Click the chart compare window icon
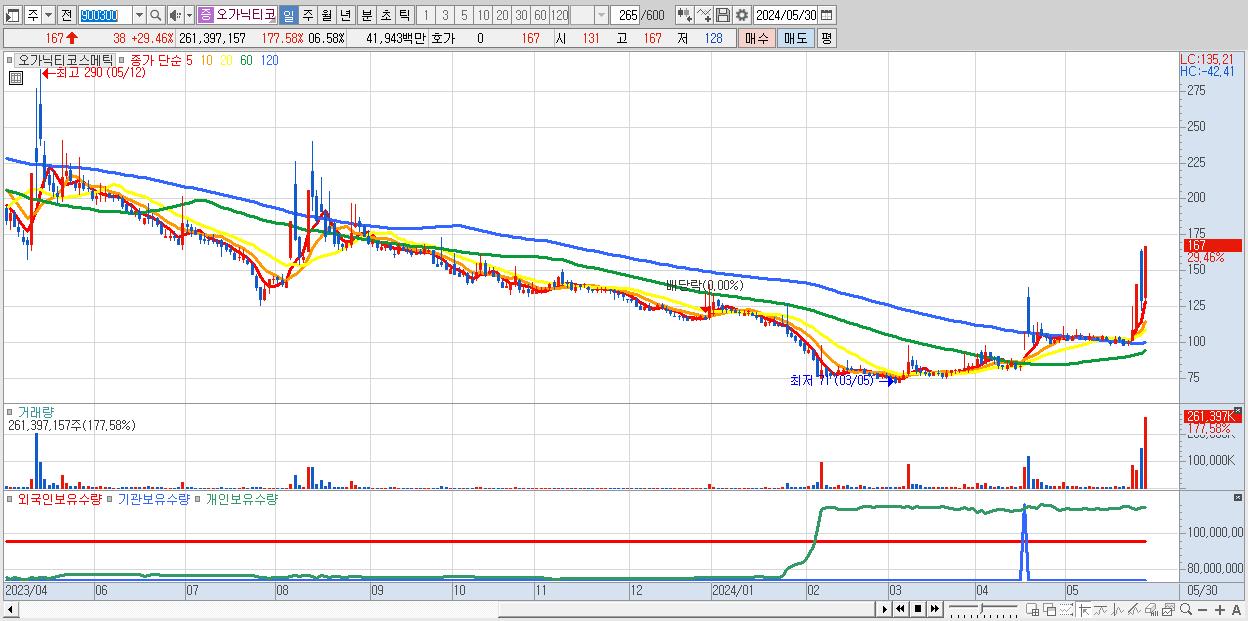Image resolution: width=1248 pixels, height=621 pixels. (1168, 610)
